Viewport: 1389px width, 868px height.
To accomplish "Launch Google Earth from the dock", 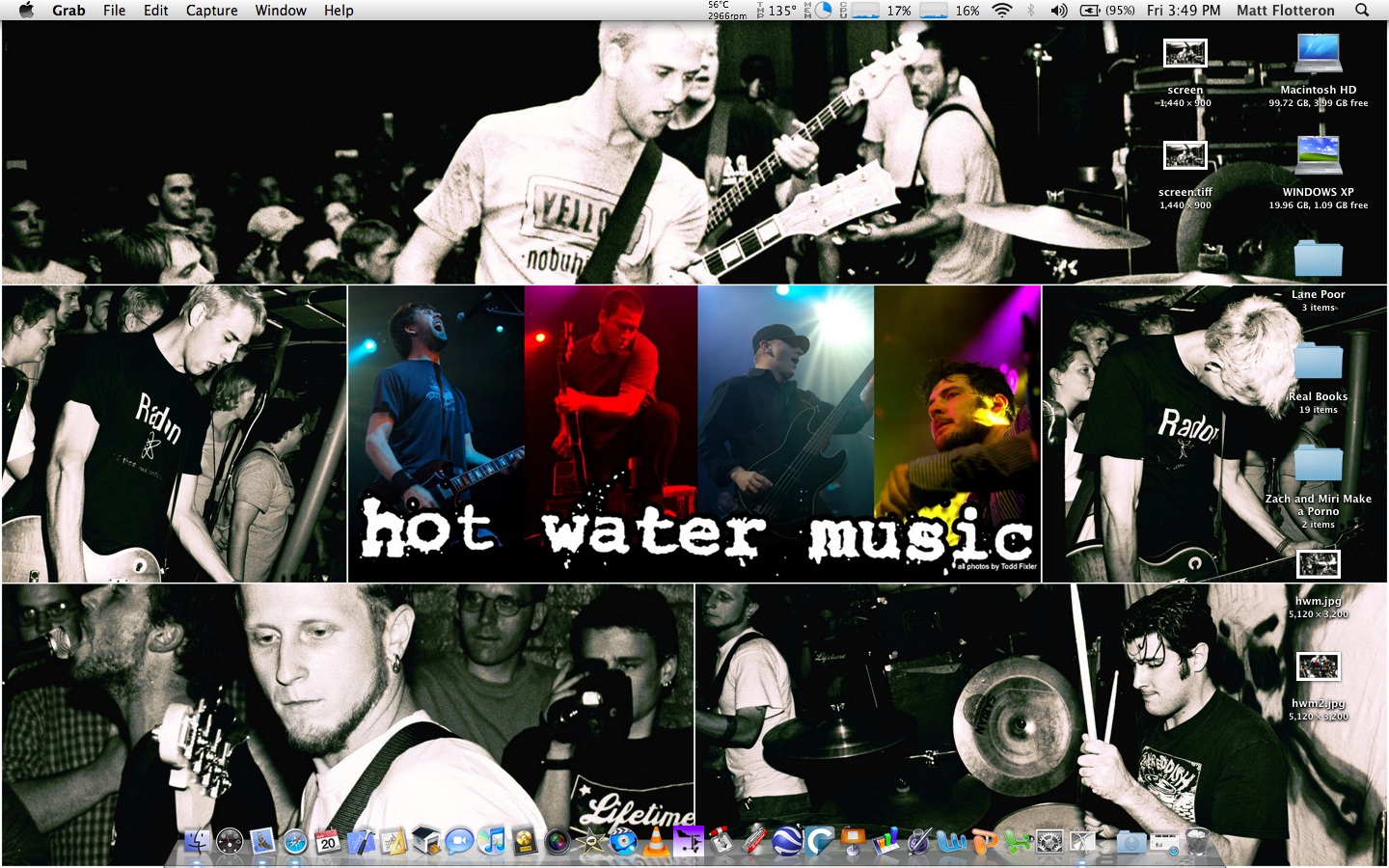I will point(787,842).
